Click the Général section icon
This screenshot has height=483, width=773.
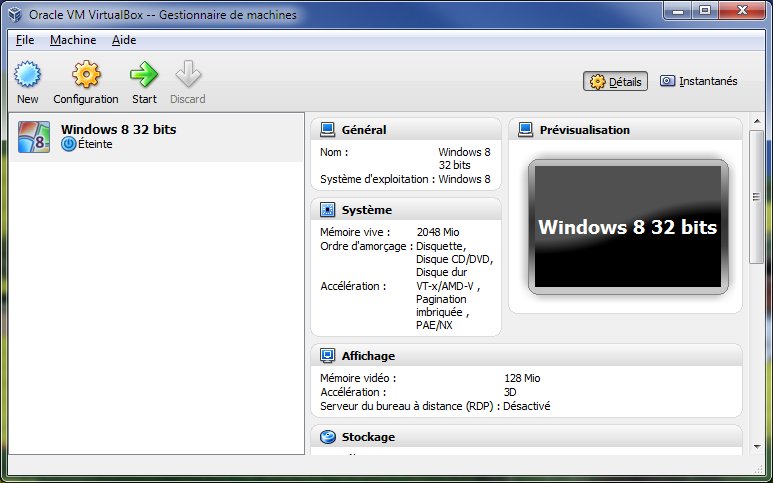point(327,130)
